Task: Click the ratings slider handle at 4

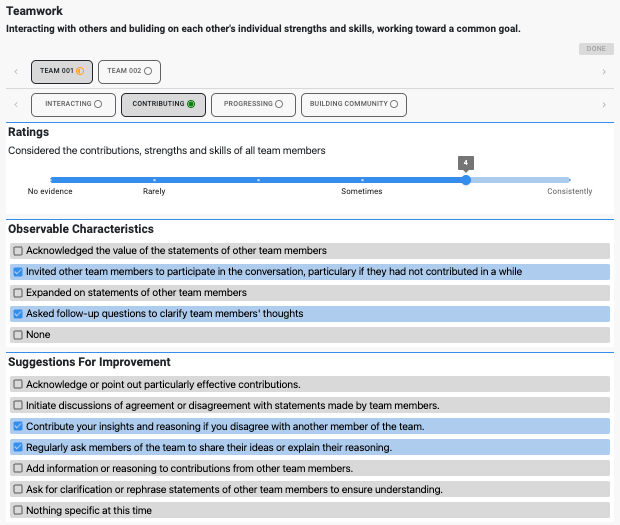Action: (466, 180)
